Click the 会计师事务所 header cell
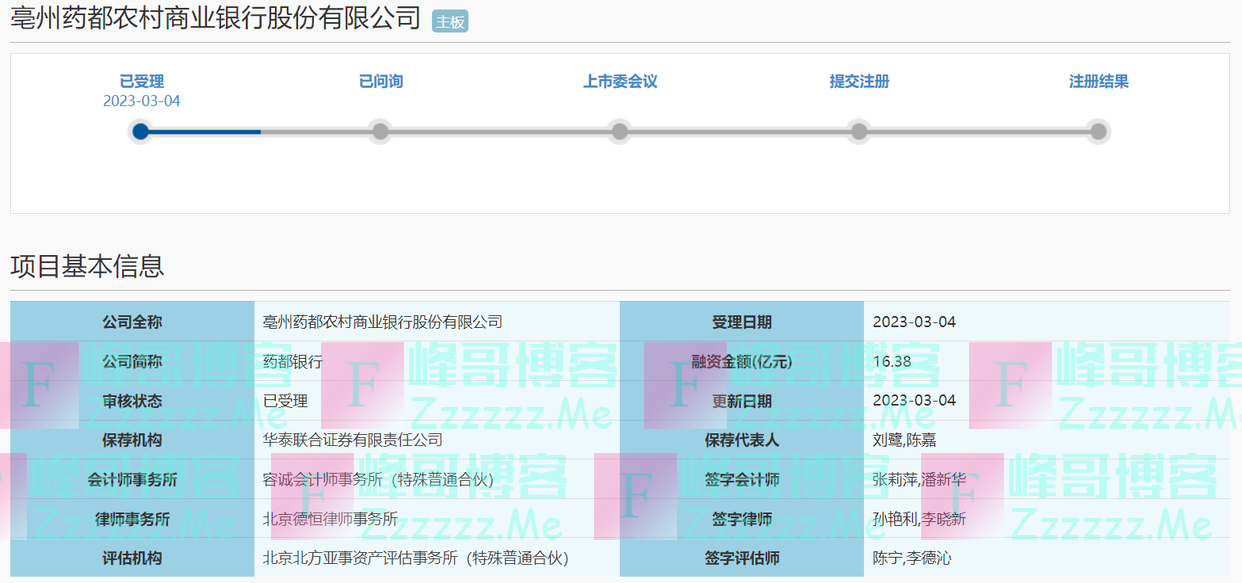 point(132,479)
